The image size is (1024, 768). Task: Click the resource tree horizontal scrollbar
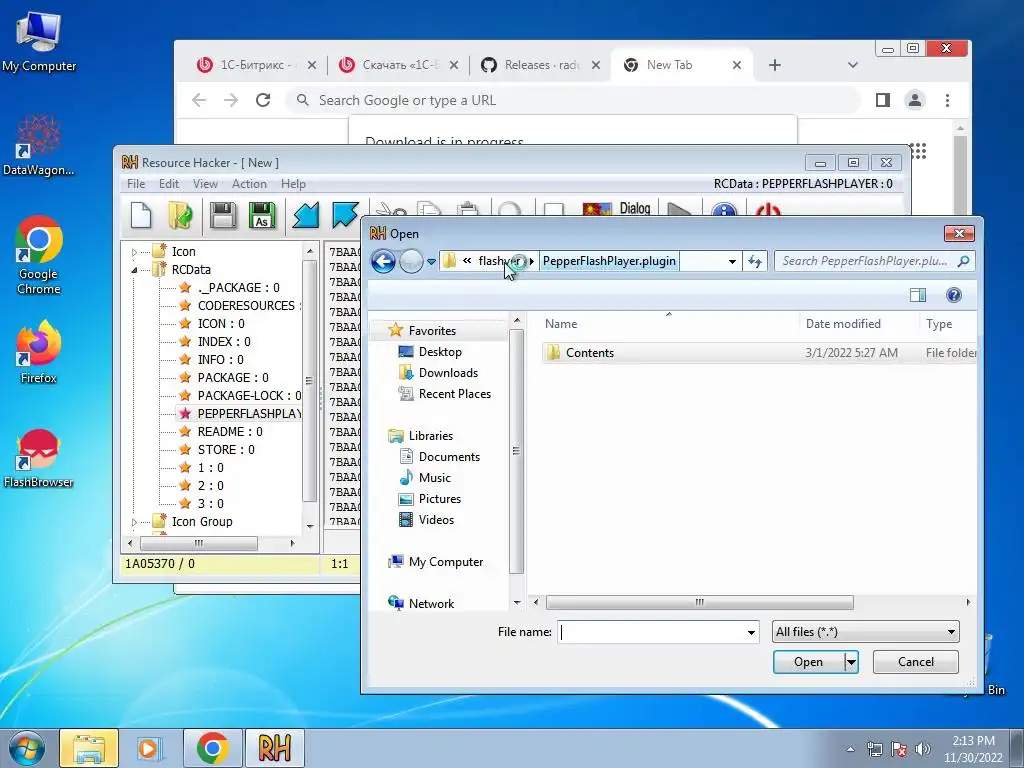(x=199, y=543)
